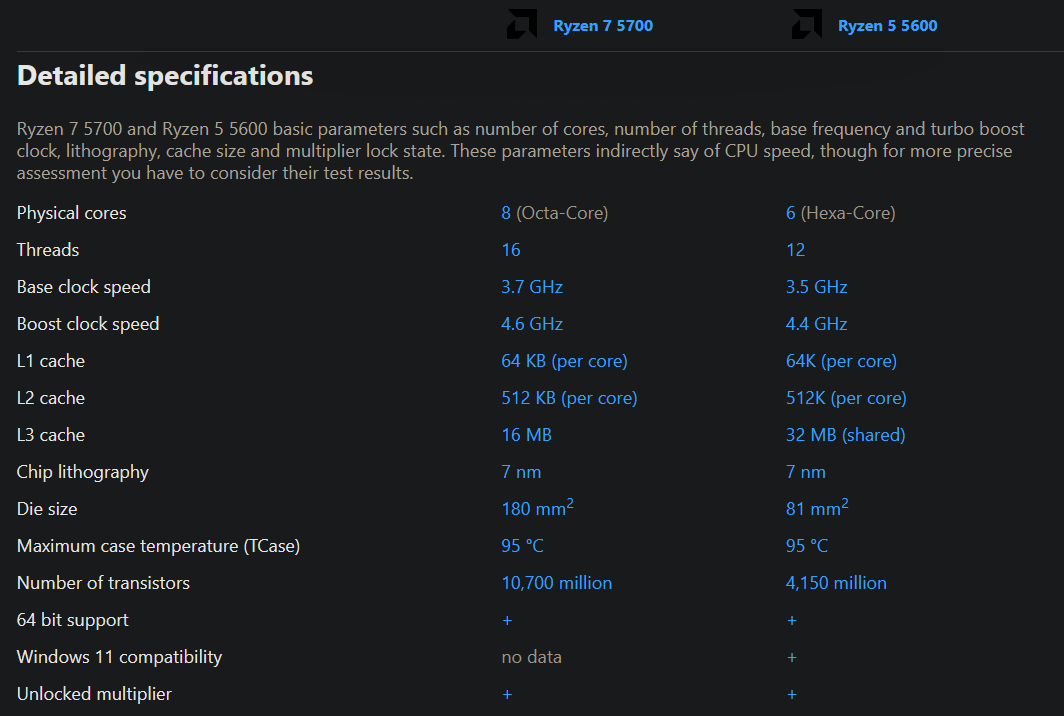
Task: Click the no data Windows 11 value
Action: [x=531, y=657]
